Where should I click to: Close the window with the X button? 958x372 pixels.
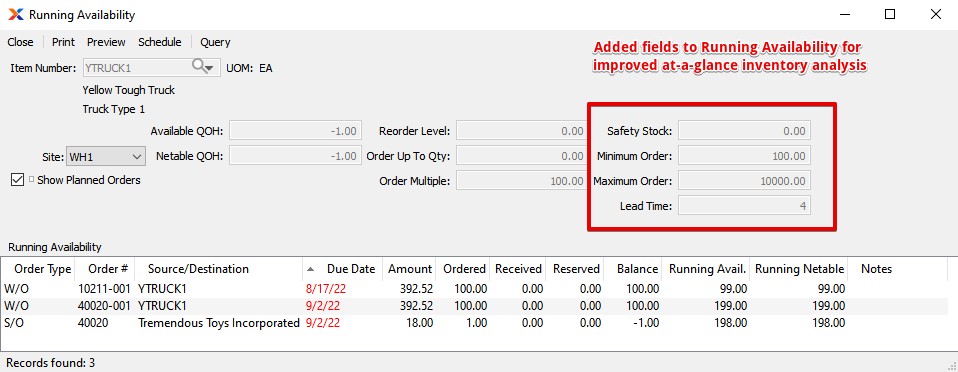(x=935, y=15)
